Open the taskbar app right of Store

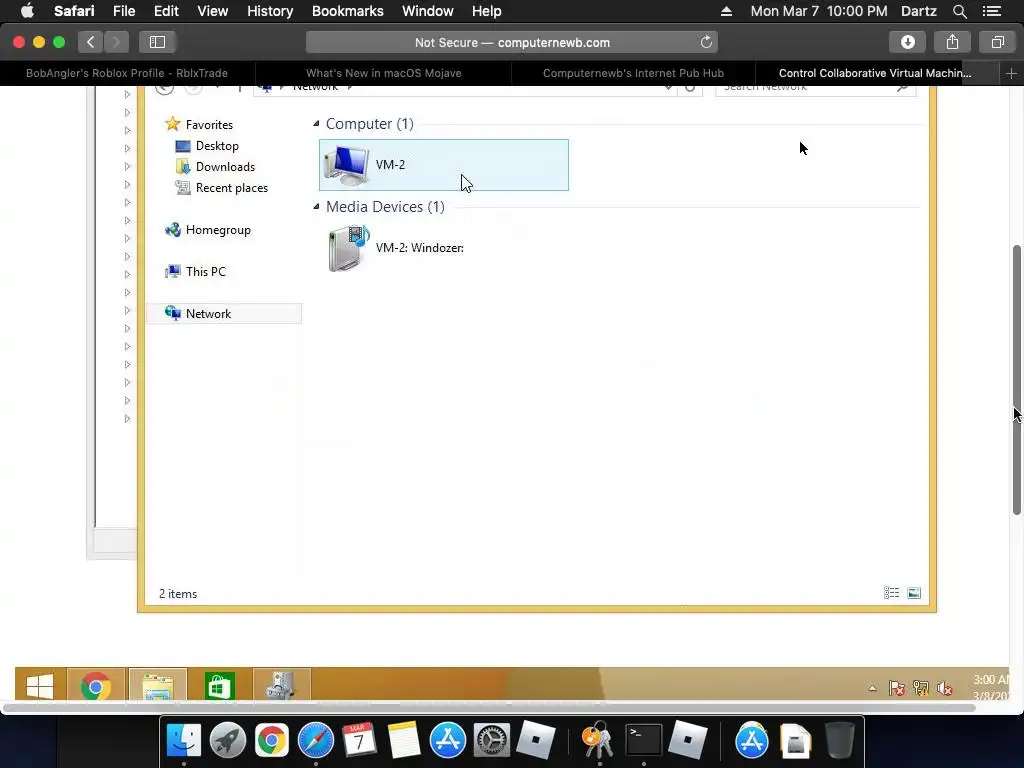click(281, 686)
